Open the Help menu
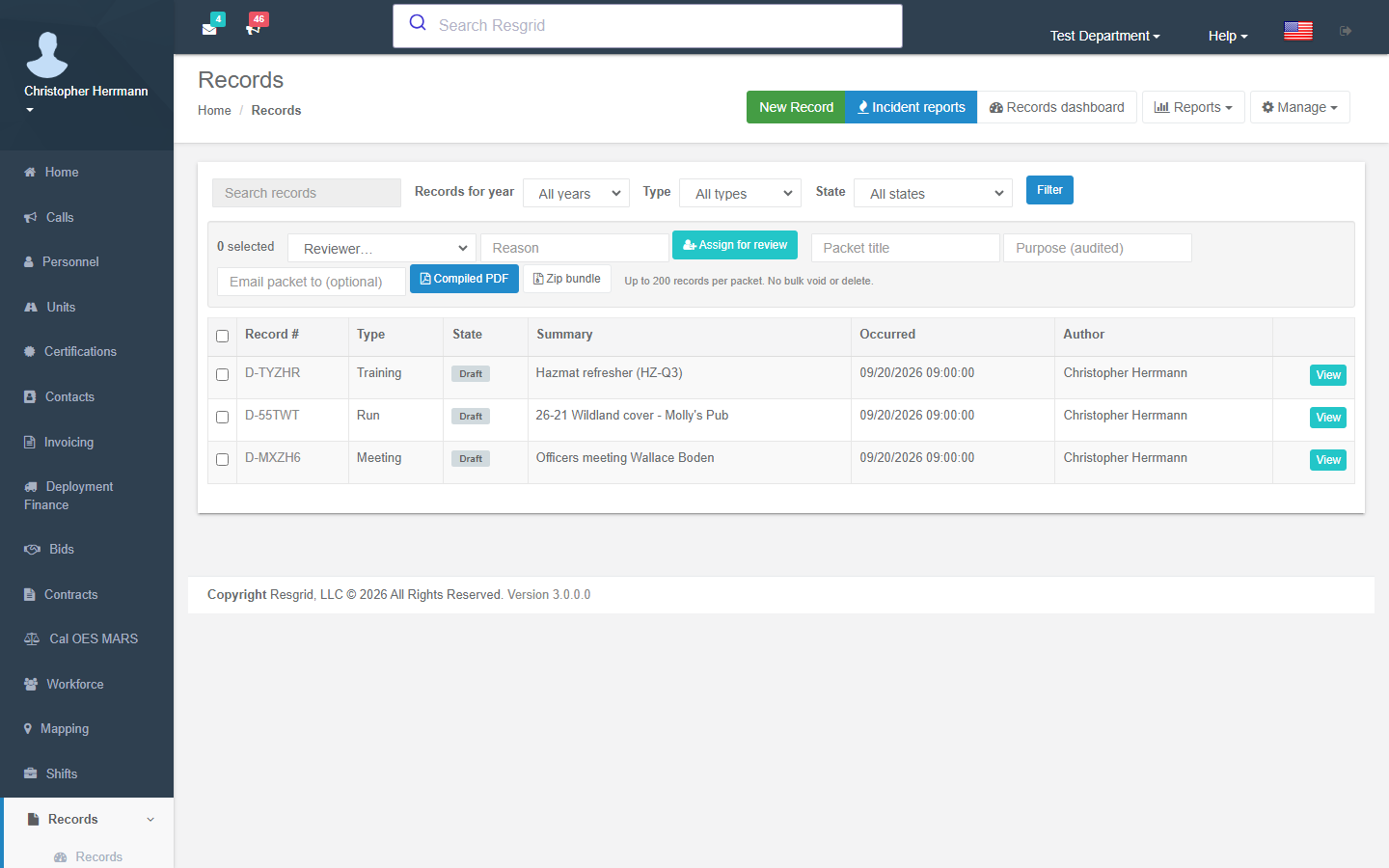The height and width of the screenshot is (868, 1389). click(x=1228, y=36)
